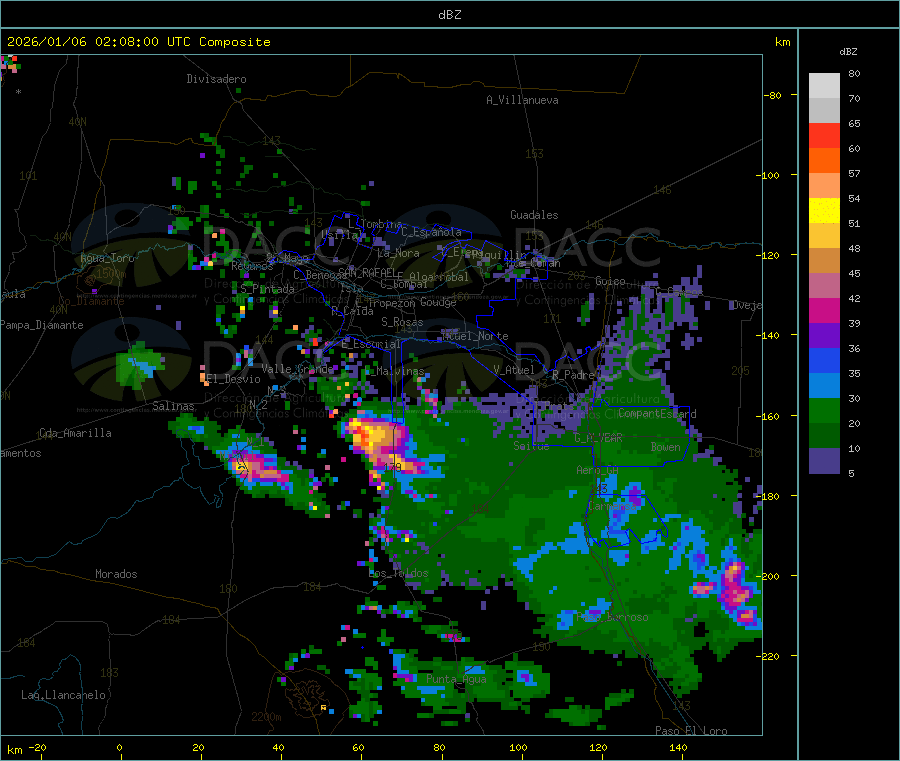Pick the light blue 35-30 dBZ swatch
This screenshot has width=900, height=761.
pyautogui.click(x=824, y=385)
